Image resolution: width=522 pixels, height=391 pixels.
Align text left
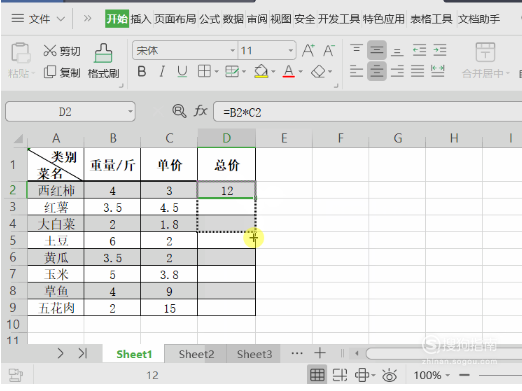[x=356, y=71]
